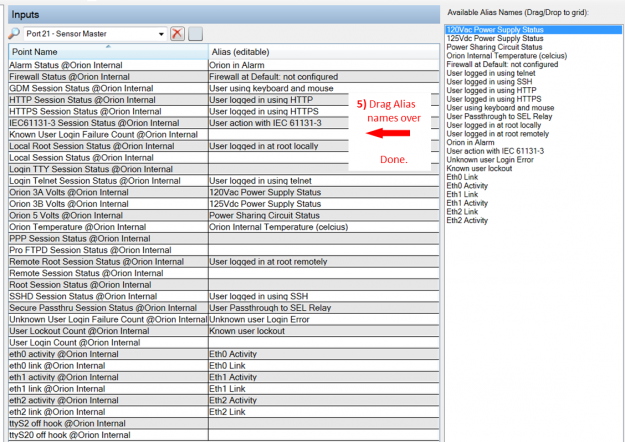Click the SSHD Session Status point name
This screenshot has height=442, width=625.
(x=83, y=297)
